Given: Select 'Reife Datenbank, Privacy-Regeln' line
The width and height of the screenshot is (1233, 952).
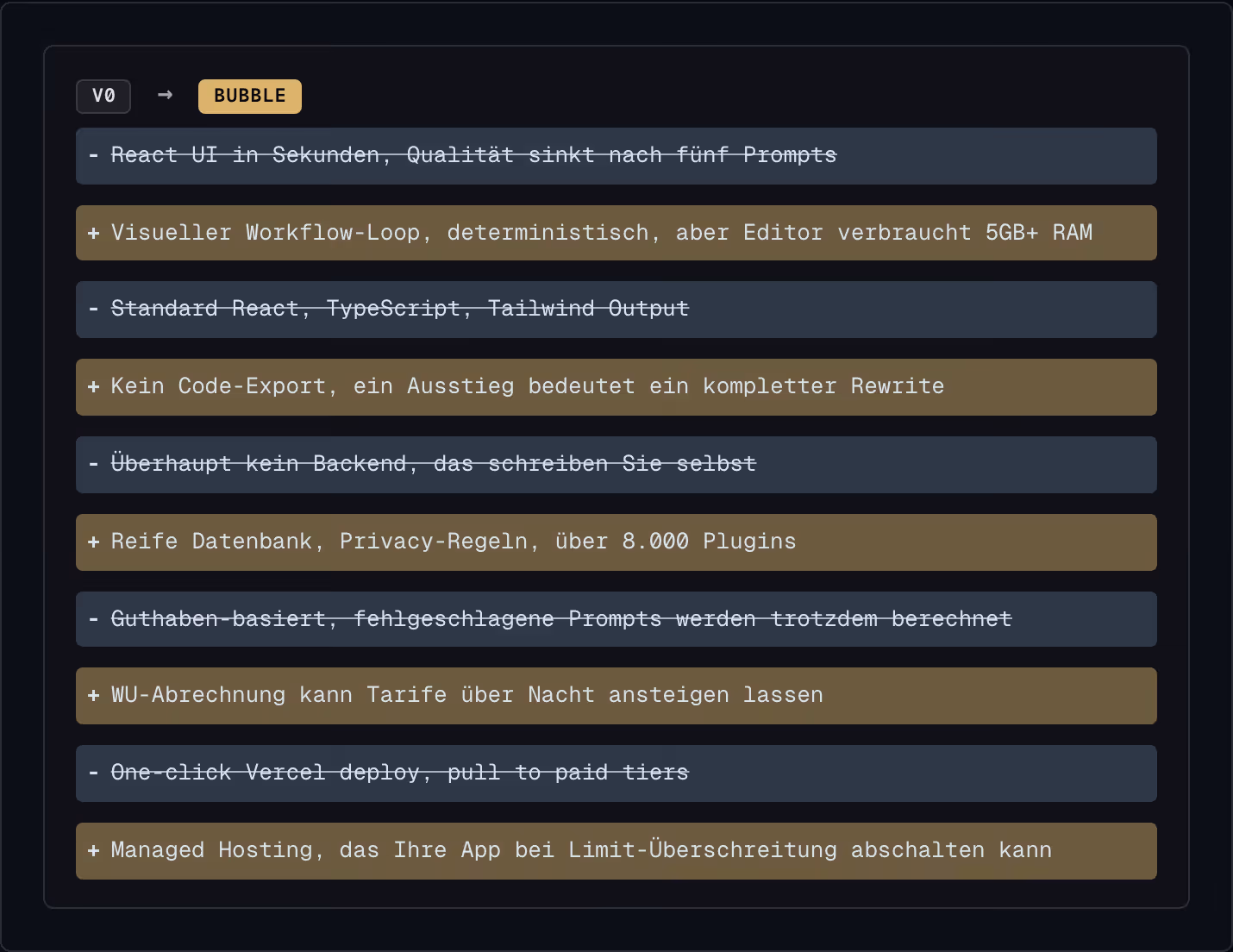Looking at the screenshot, I should (616, 542).
